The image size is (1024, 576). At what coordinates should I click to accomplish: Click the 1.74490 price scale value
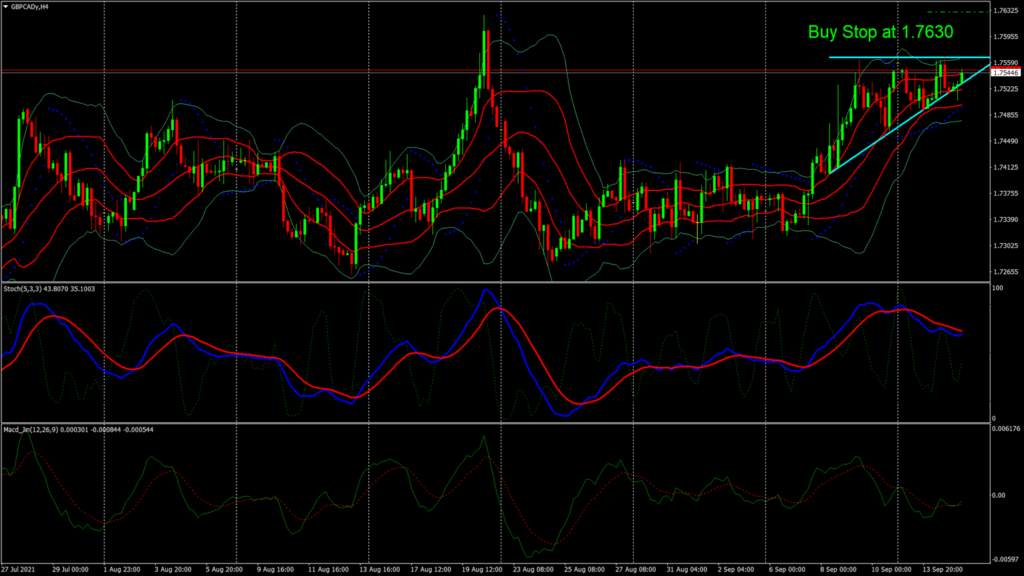pos(1006,141)
